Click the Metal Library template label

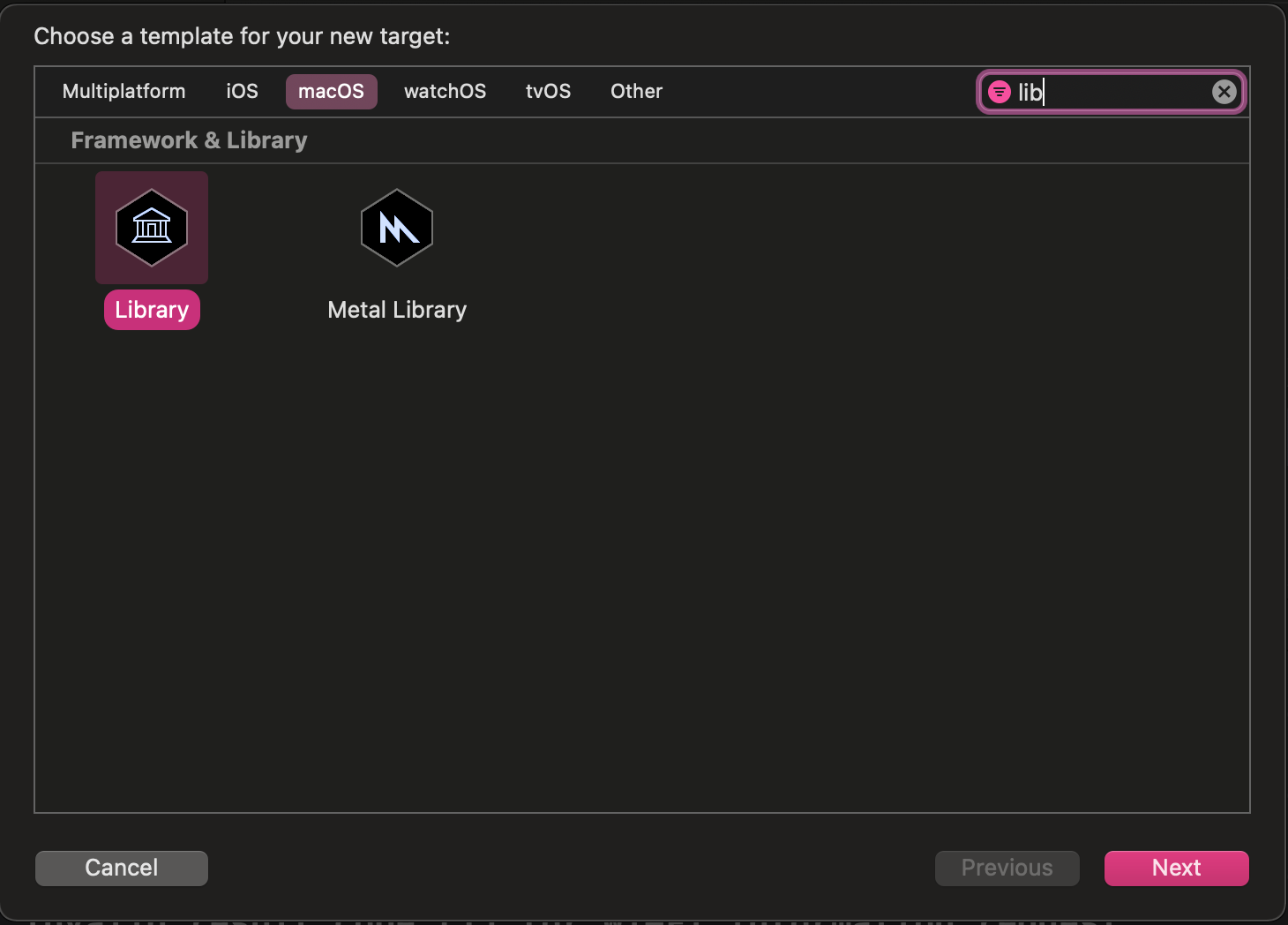click(x=397, y=310)
